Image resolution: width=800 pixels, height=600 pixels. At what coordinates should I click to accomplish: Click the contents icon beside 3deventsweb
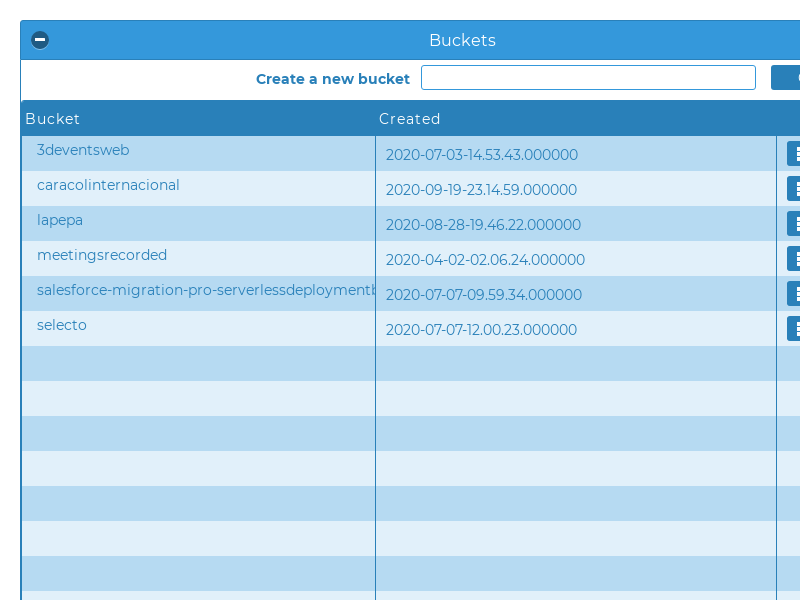click(795, 154)
